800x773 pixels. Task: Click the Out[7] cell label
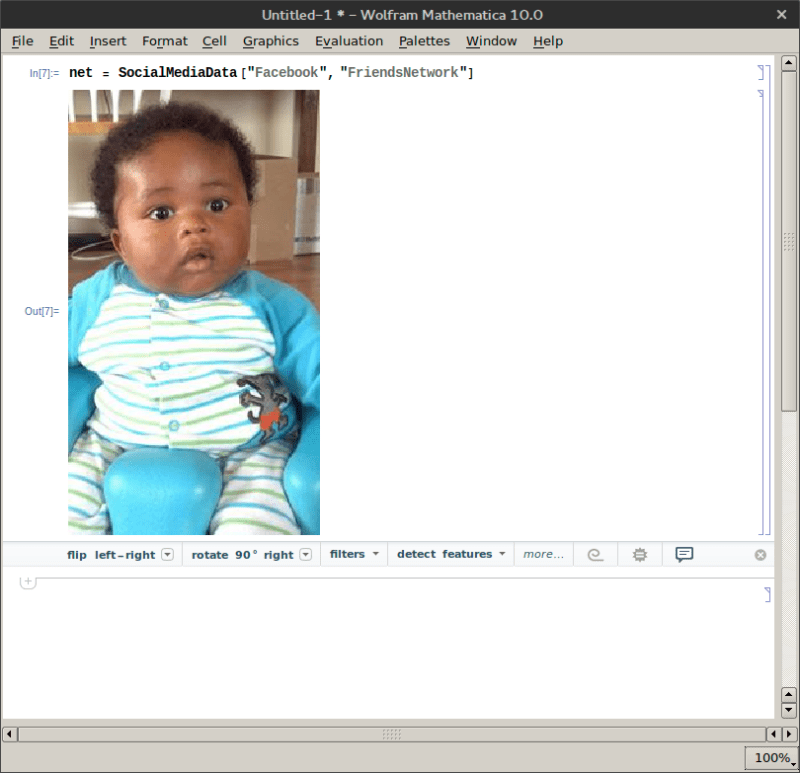42,311
